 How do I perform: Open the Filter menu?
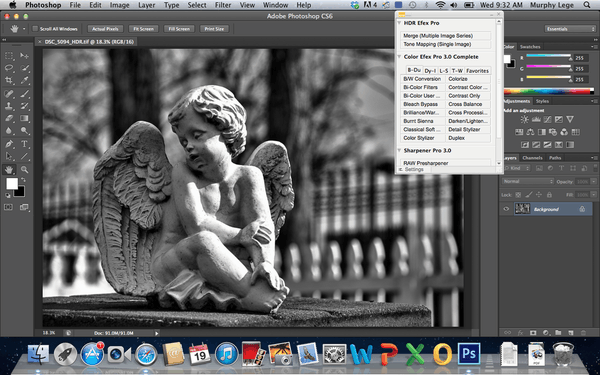[223, 5]
